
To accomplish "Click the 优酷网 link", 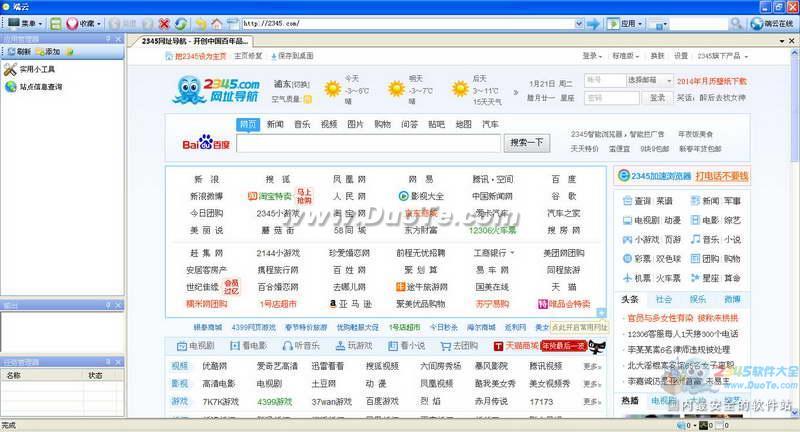I will [215, 366].
